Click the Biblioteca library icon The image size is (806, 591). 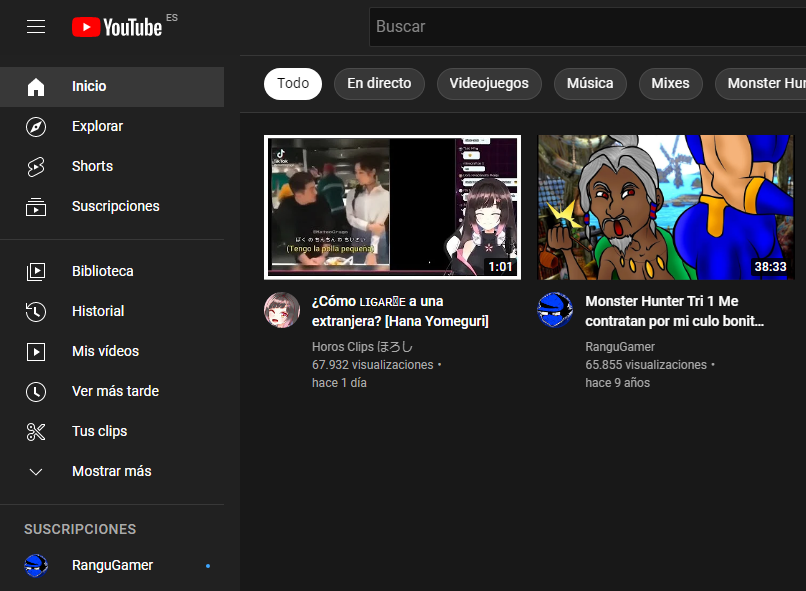(x=36, y=271)
